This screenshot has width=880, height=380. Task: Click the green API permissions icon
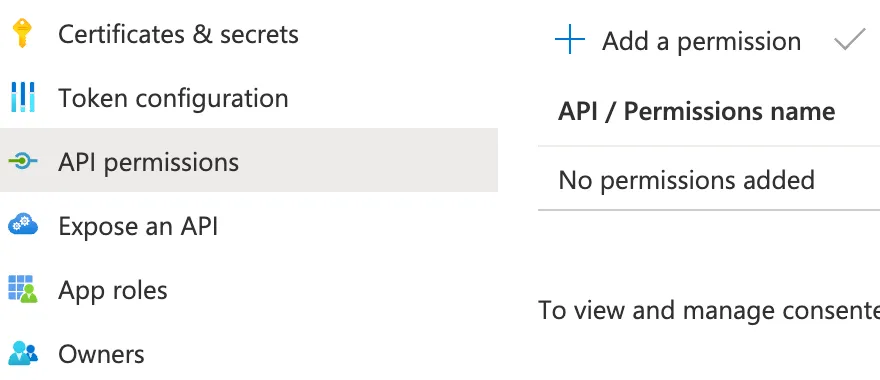coord(23,161)
